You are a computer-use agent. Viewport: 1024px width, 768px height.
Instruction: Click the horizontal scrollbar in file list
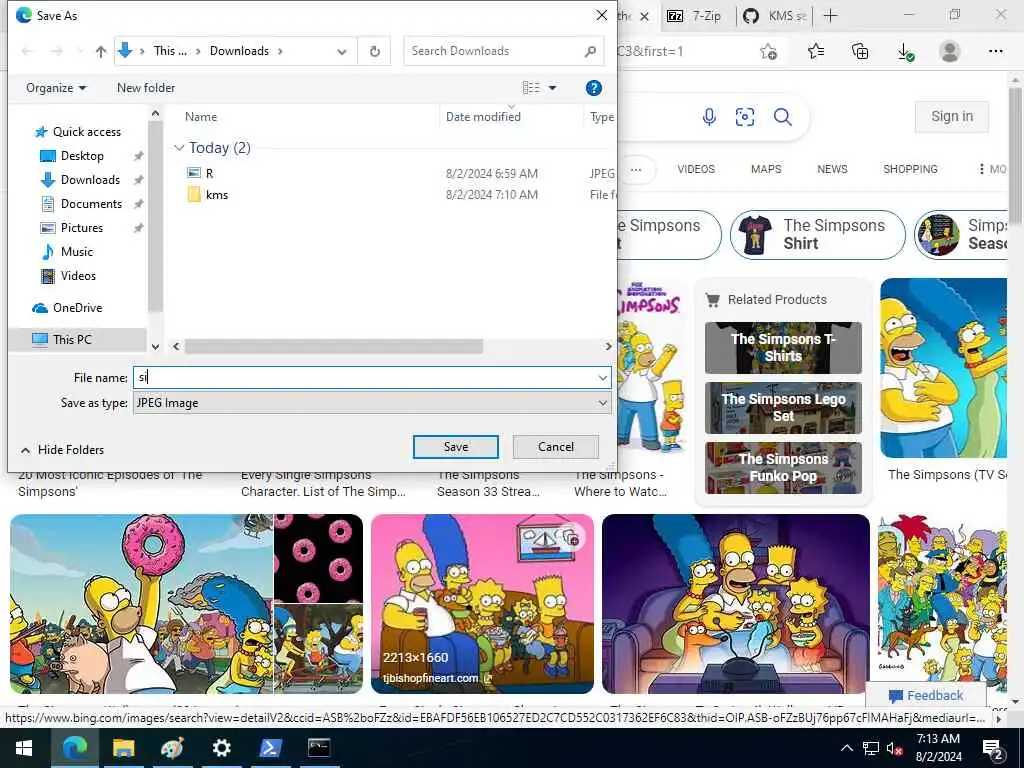pyautogui.click(x=333, y=346)
